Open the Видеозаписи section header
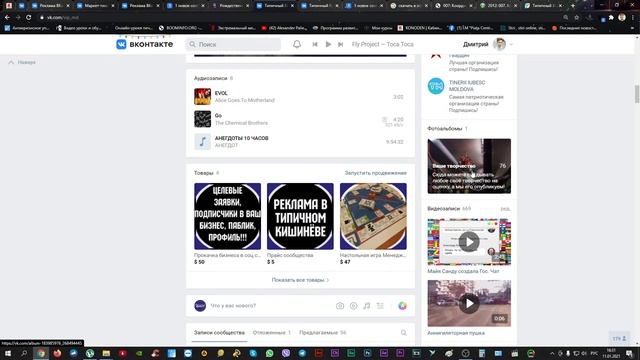The height and width of the screenshot is (360, 640). pyautogui.click(x=444, y=209)
